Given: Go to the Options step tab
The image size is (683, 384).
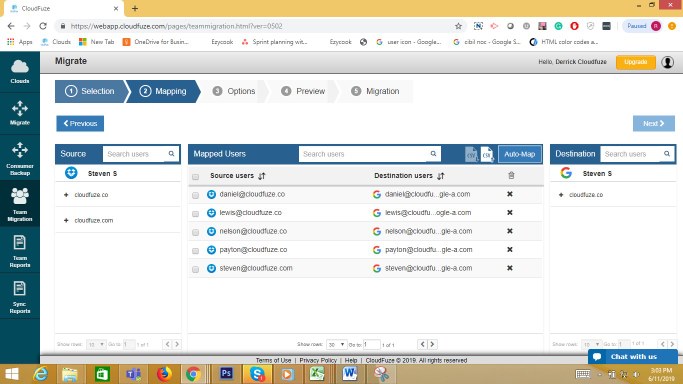Looking at the screenshot, I should pos(234,91).
